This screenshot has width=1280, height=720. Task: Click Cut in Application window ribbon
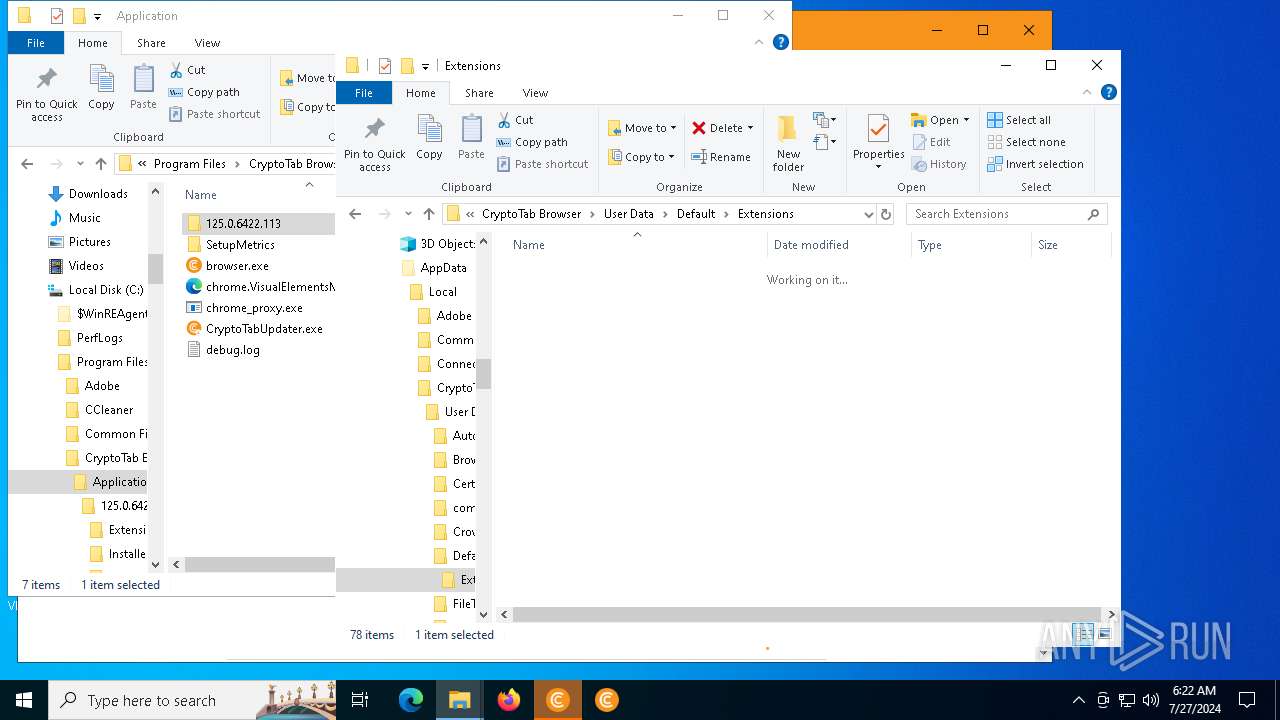(x=187, y=70)
